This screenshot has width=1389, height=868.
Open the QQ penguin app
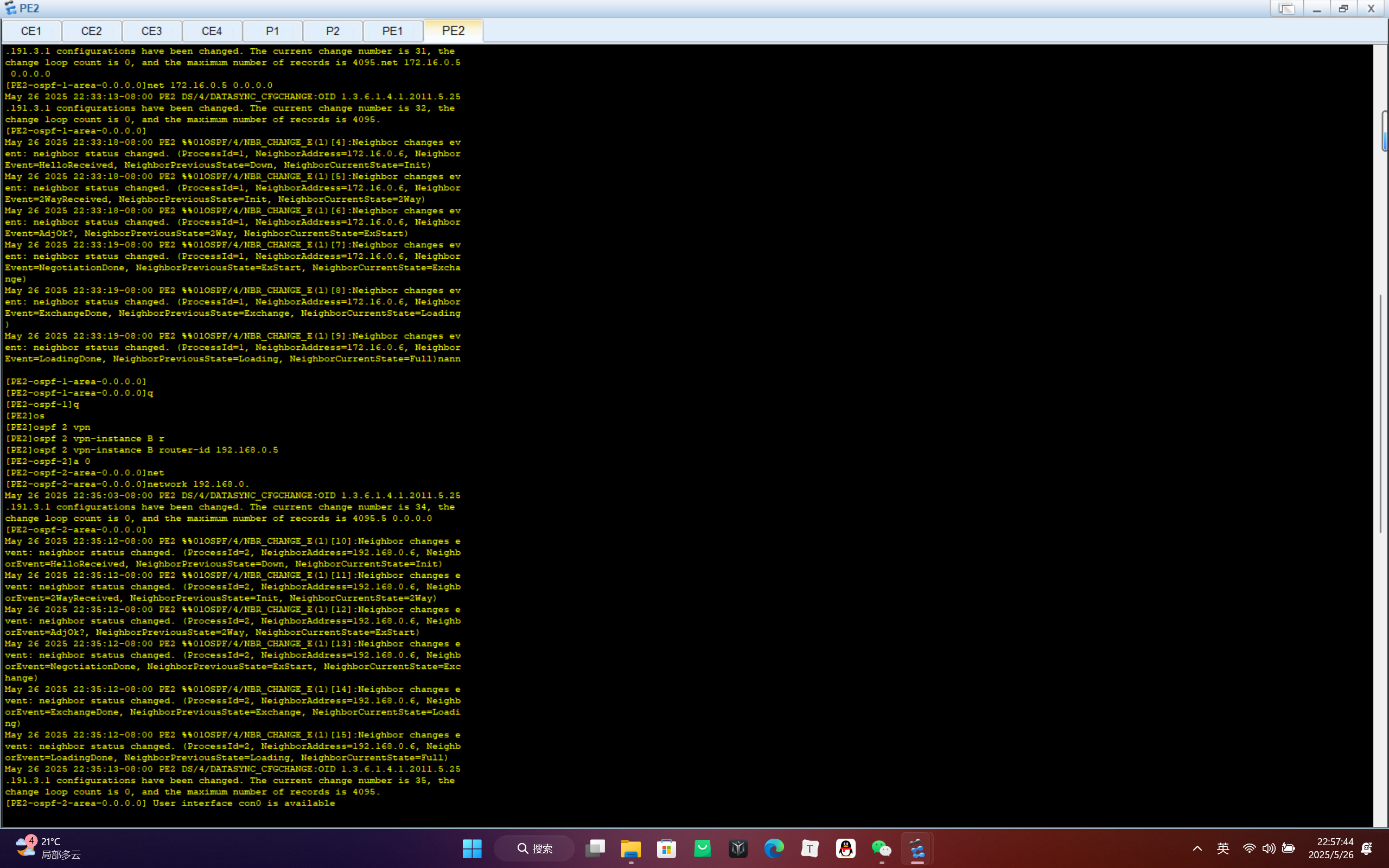point(845,848)
